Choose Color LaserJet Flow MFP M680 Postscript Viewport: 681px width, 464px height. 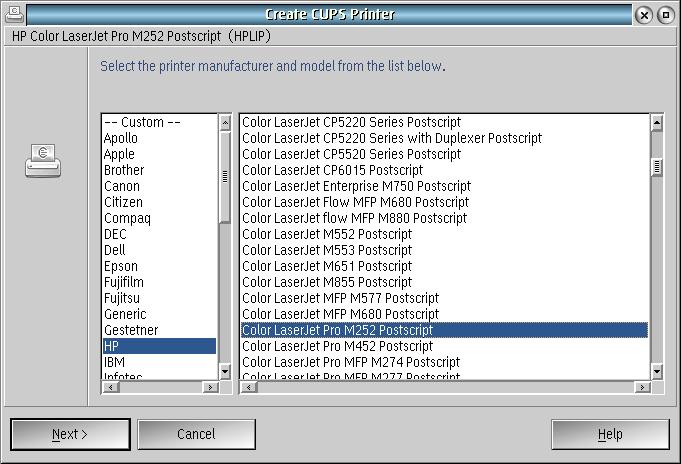[444, 202]
